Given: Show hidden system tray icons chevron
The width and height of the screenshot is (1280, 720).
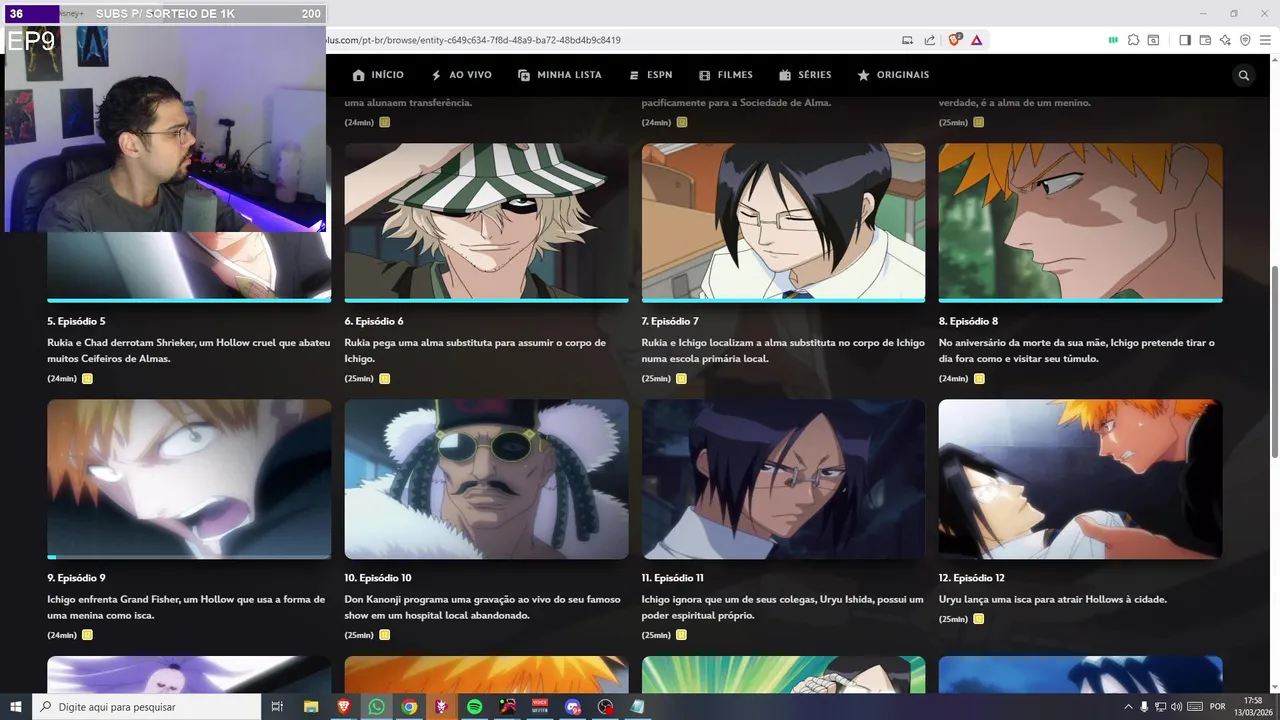Looking at the screenshot, I should [x=1128, y=707].
